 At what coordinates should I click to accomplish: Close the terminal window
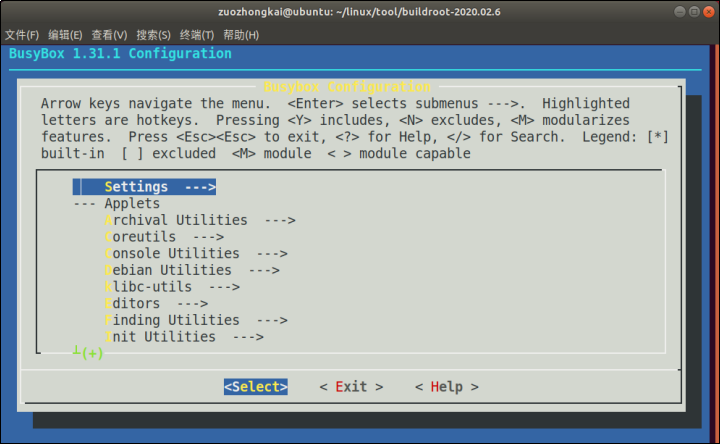tap(709, 12)
